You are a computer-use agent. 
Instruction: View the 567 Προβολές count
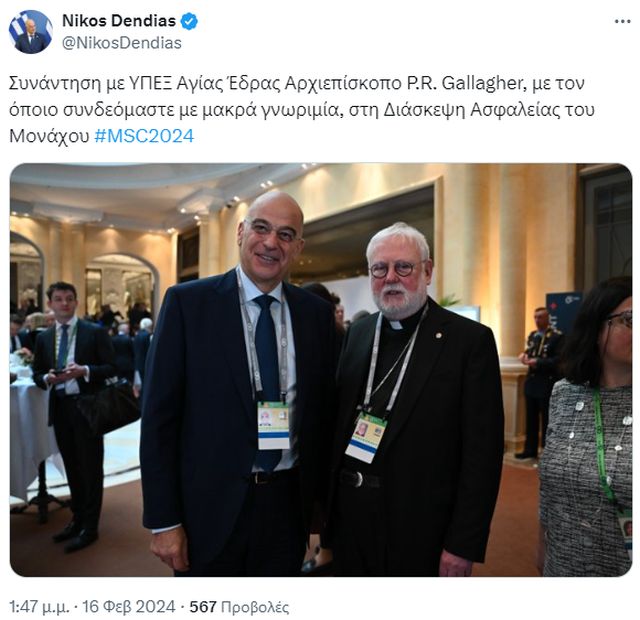[x=239, y=607]
